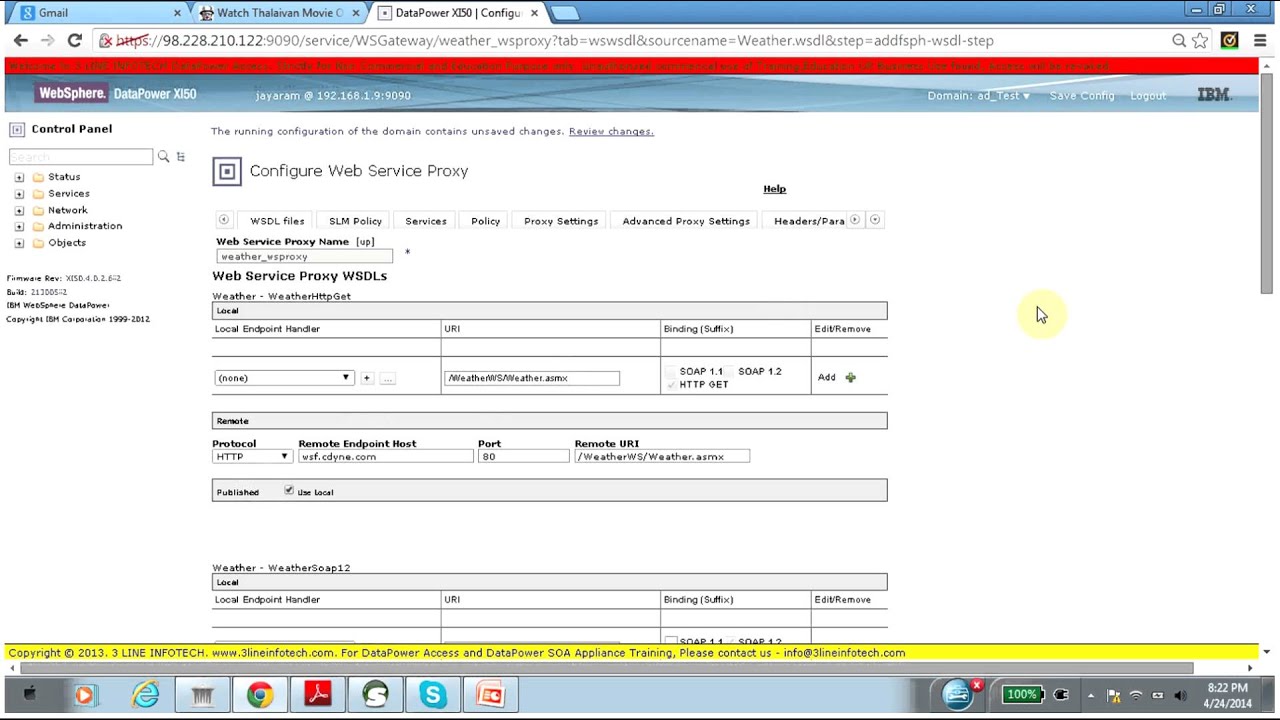Click the Review changes link
Image resolution: width=1280 pixels, height=720 pixels.
pyautogui.click(x=611, y=131)
